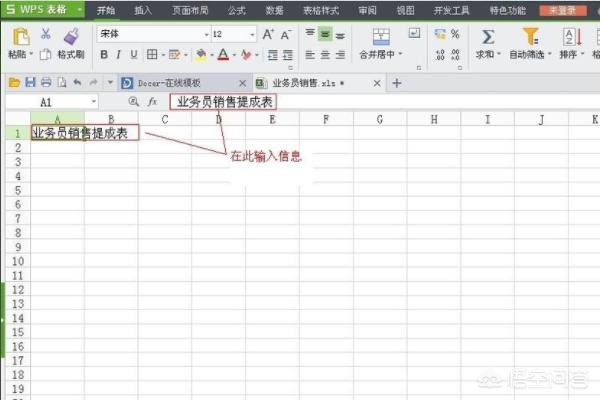
Task: Click the bottom vertical align icon
Action: [x=340, y=35]
